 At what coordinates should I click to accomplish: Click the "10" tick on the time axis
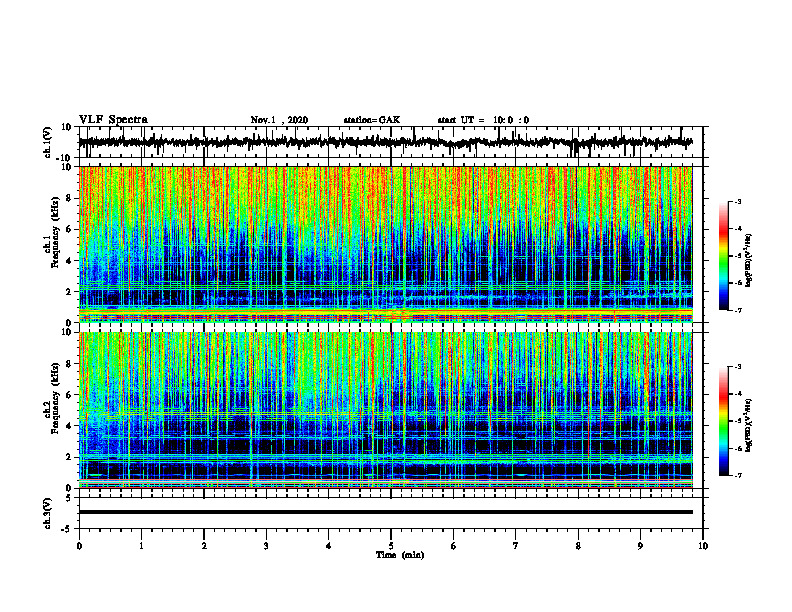(x=703, y=546)
